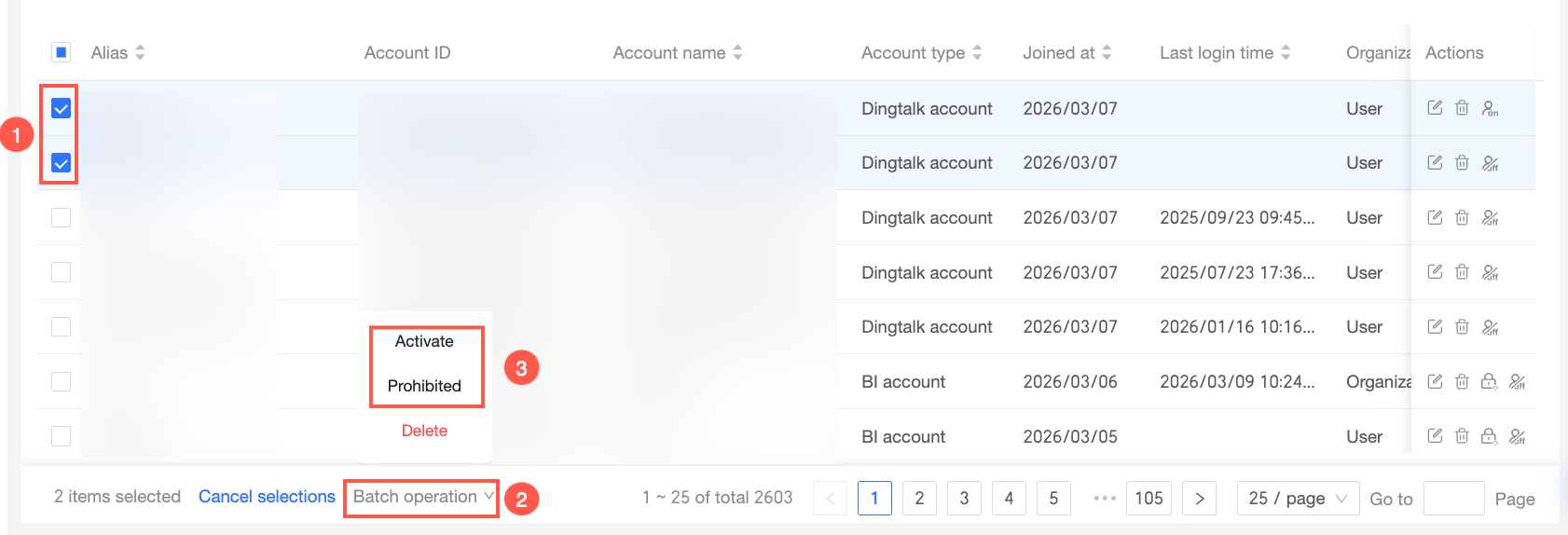
Task: Sort by the Last login time column arrows
Action: click(1286, 53)
